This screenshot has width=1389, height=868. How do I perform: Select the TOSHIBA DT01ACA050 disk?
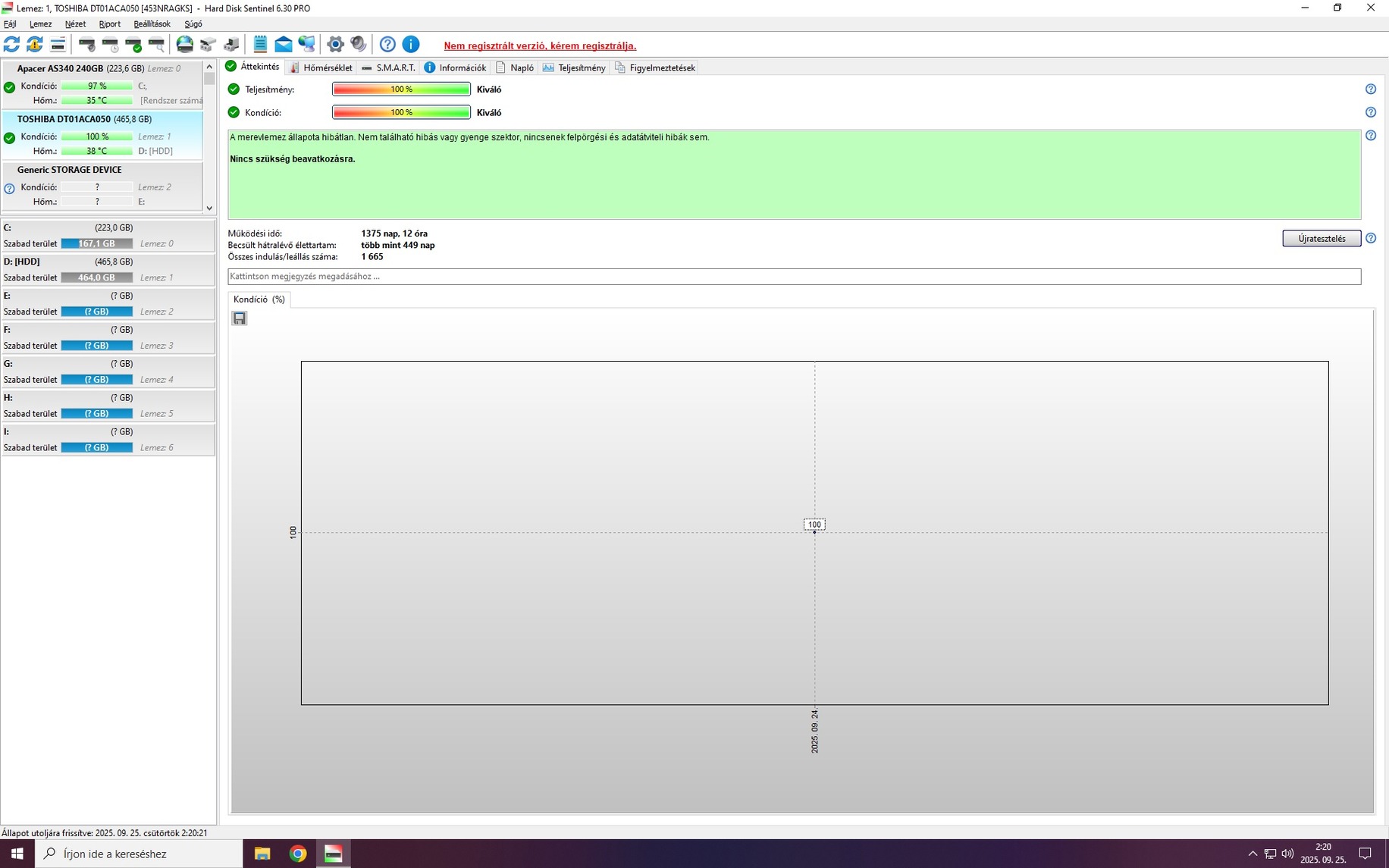coord(102,135)
